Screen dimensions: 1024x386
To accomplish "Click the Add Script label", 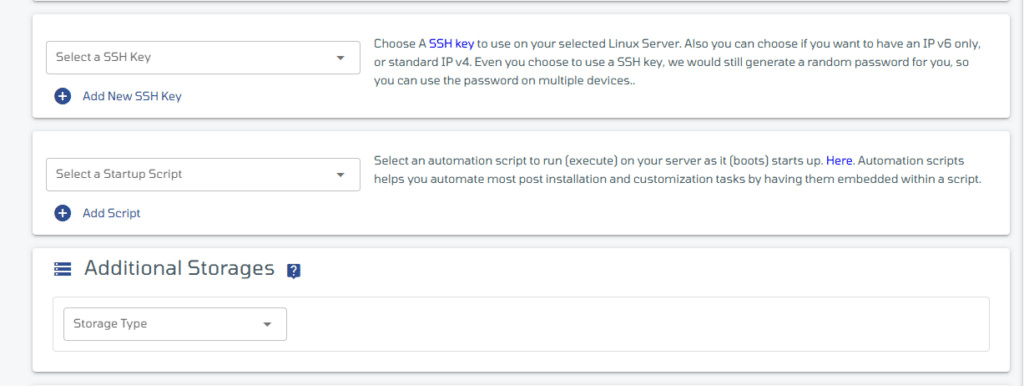I will (111, 214).
